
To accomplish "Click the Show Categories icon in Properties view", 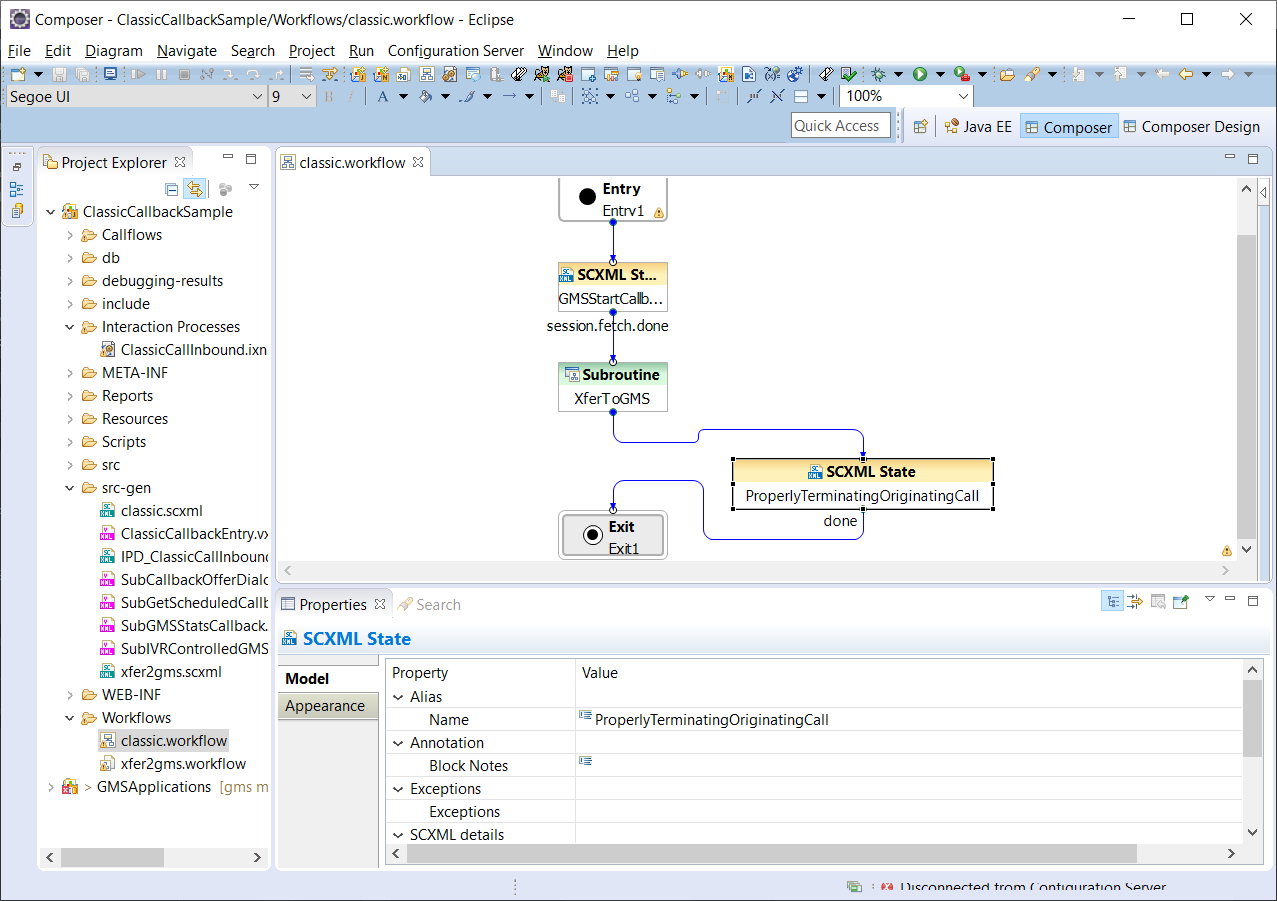I will 1112,601.
